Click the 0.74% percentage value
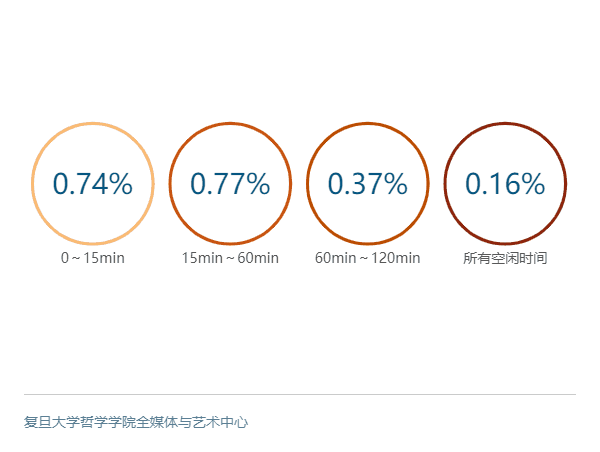600x452 pixels. 93,184
